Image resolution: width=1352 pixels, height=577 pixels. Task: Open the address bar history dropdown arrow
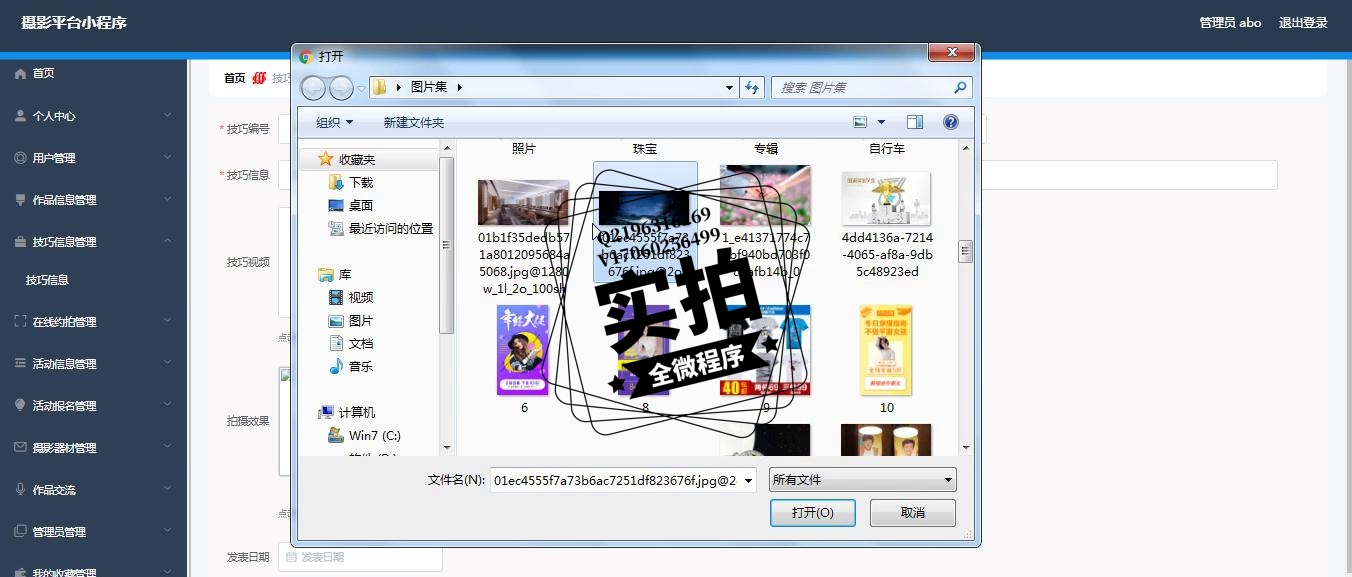point(730,87)
